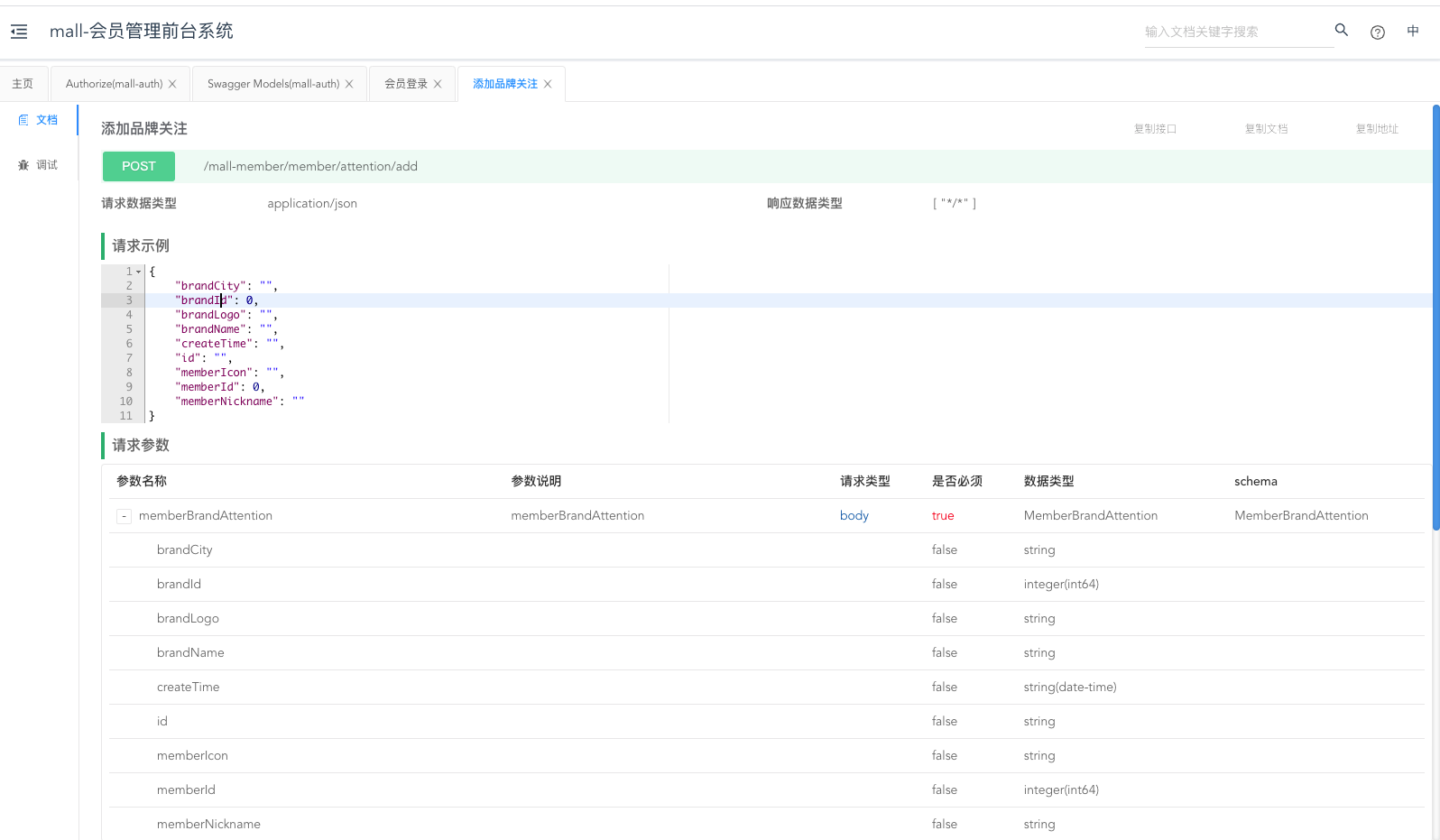The image size is (1440, 840).
Task: Close the Swagger Models(mall-auth) tab
Action: (x=349, y=84)
